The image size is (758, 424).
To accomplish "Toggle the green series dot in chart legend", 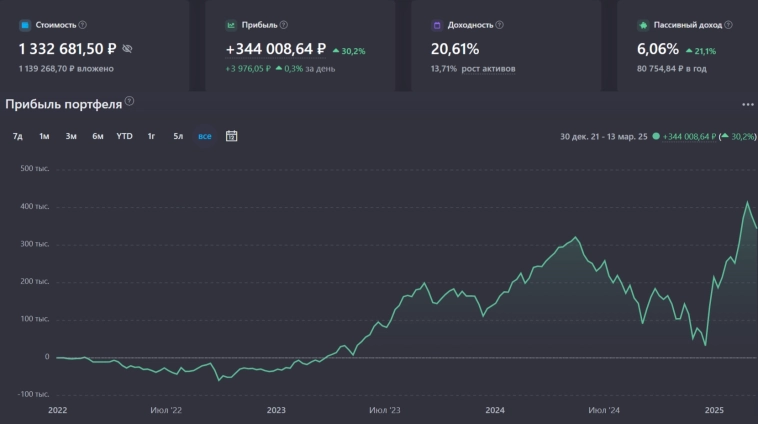I will [x=656, y=136].
